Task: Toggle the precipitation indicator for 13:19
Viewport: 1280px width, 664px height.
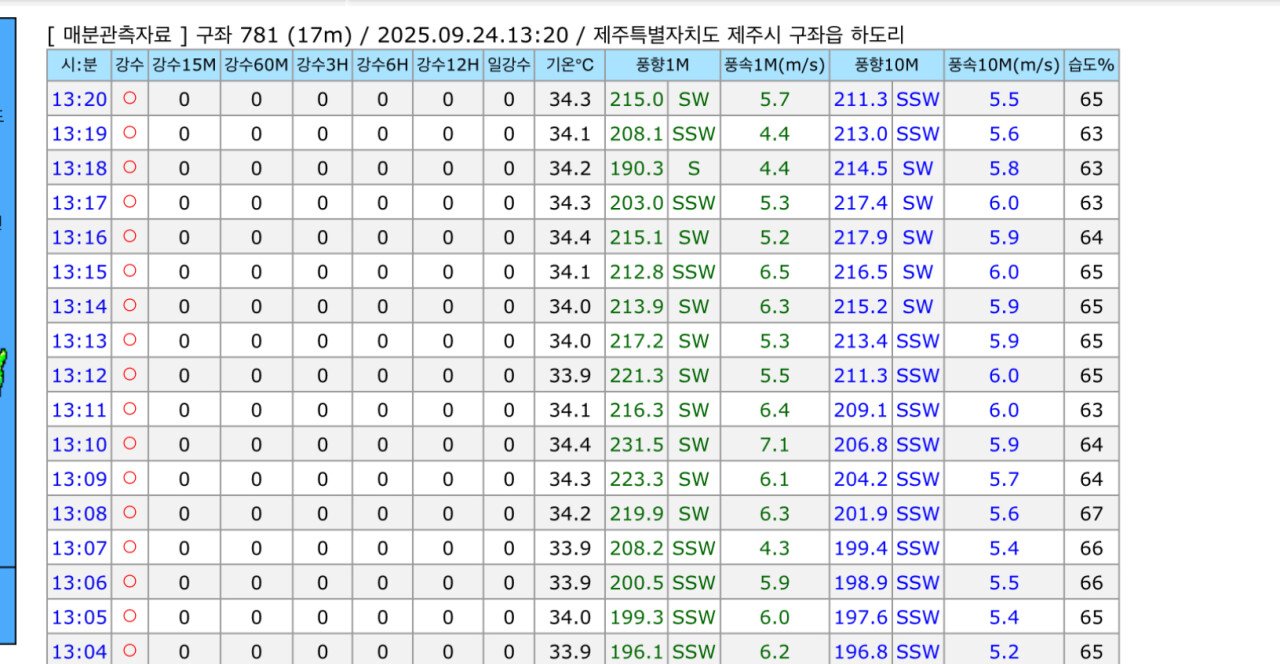Action: pyautogui.click(x=129, y=133)
